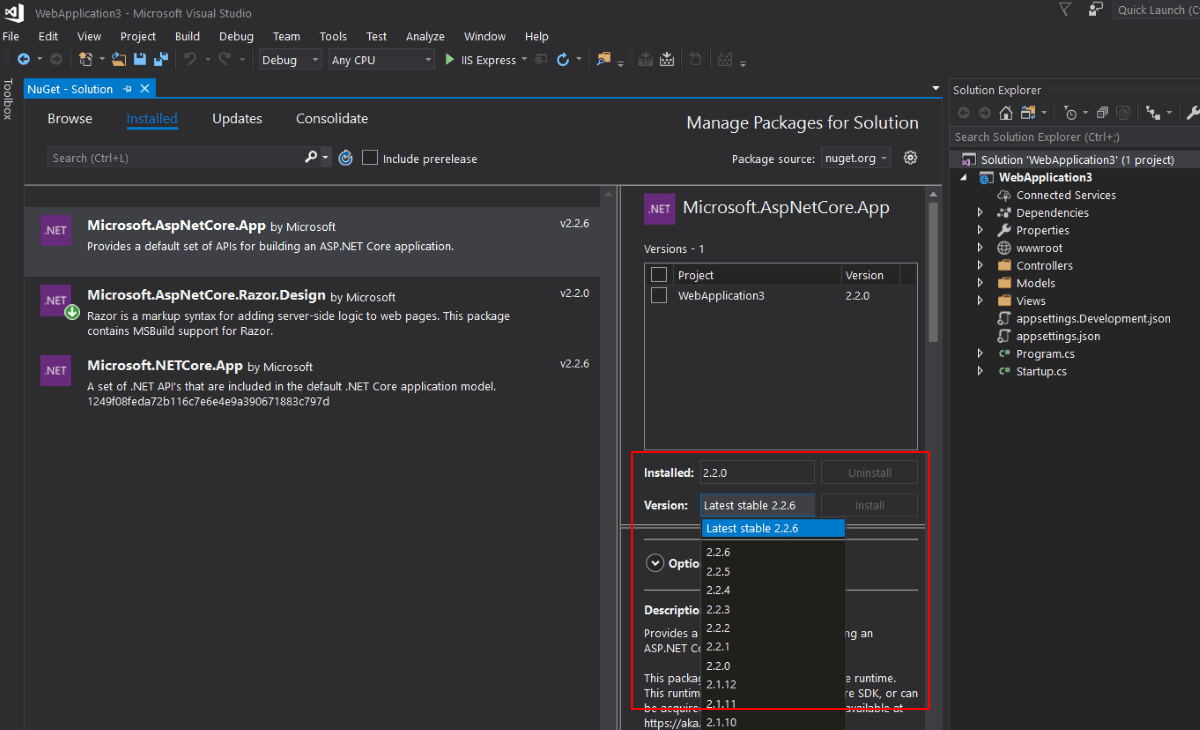Image resolution: width=1200 pixels, height=730 pixels.
Task: Pin the NuGet - Solution tab
Action: click(x=128, y=89)
